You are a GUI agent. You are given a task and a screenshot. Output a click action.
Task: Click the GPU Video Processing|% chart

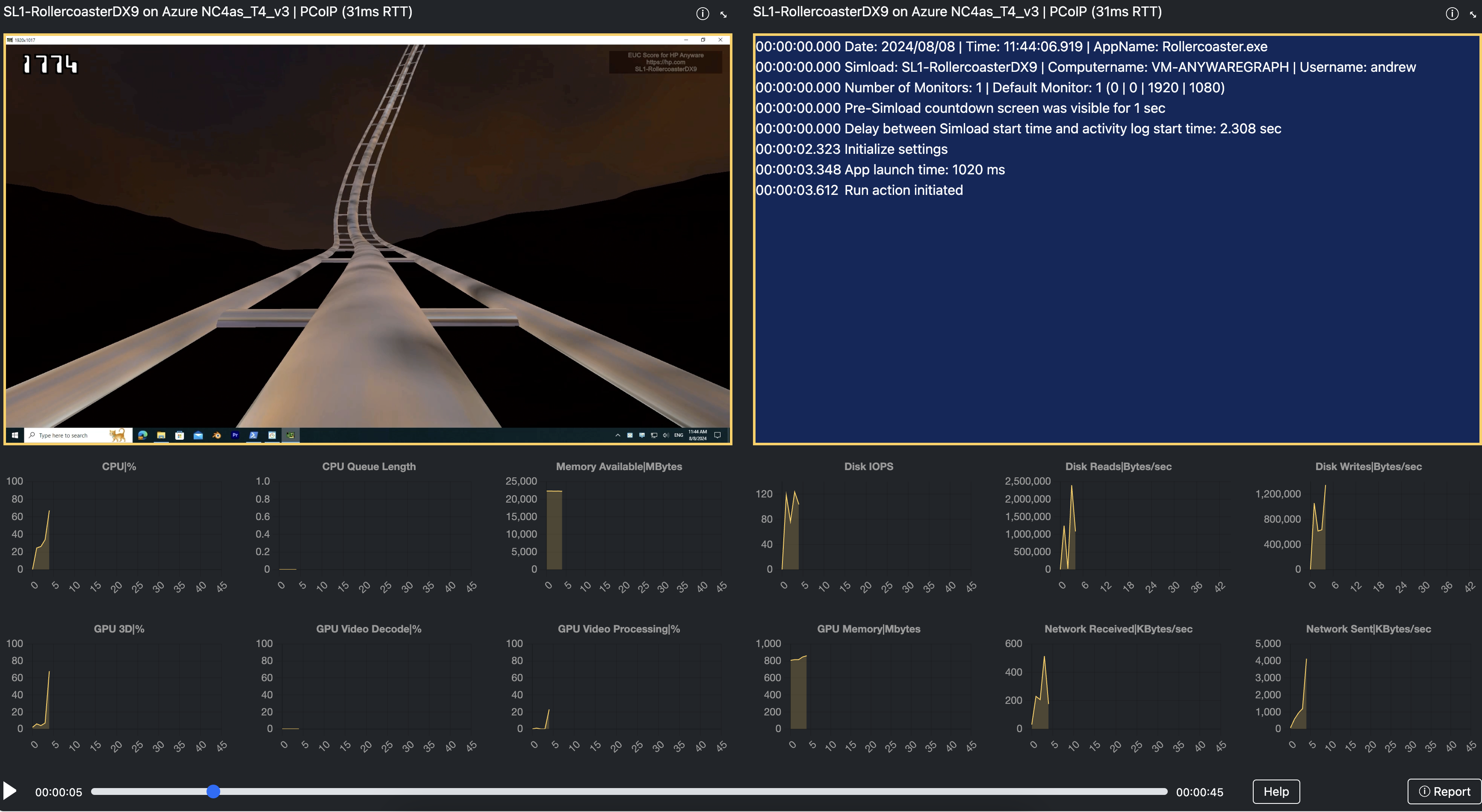618,689
